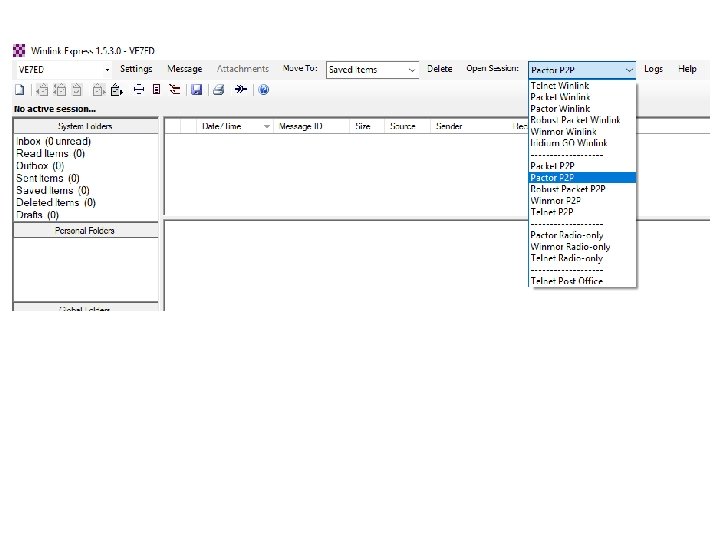Choose Robust Packet Winlink session
Image resolution: width=720 pixels, height=540 pixels.
point(582,120)
